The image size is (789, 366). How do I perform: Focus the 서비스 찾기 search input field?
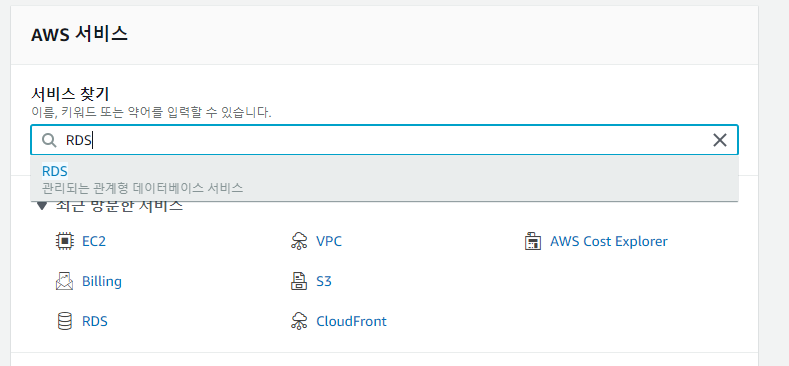click(384, 140)
